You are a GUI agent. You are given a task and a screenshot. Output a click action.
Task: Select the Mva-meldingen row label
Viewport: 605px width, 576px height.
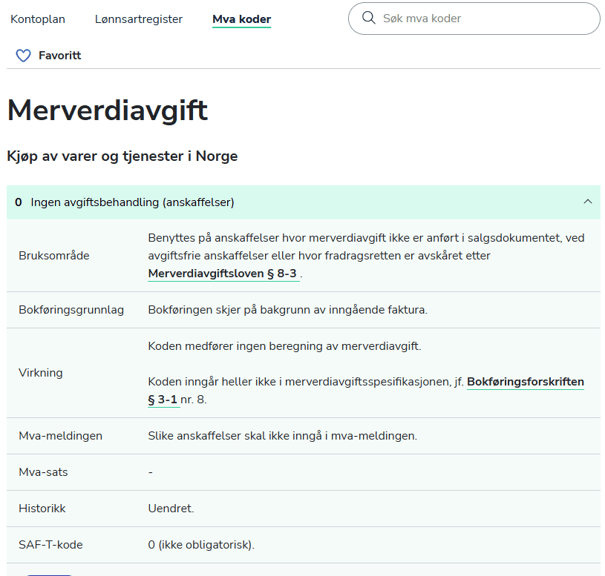(61, 436)
